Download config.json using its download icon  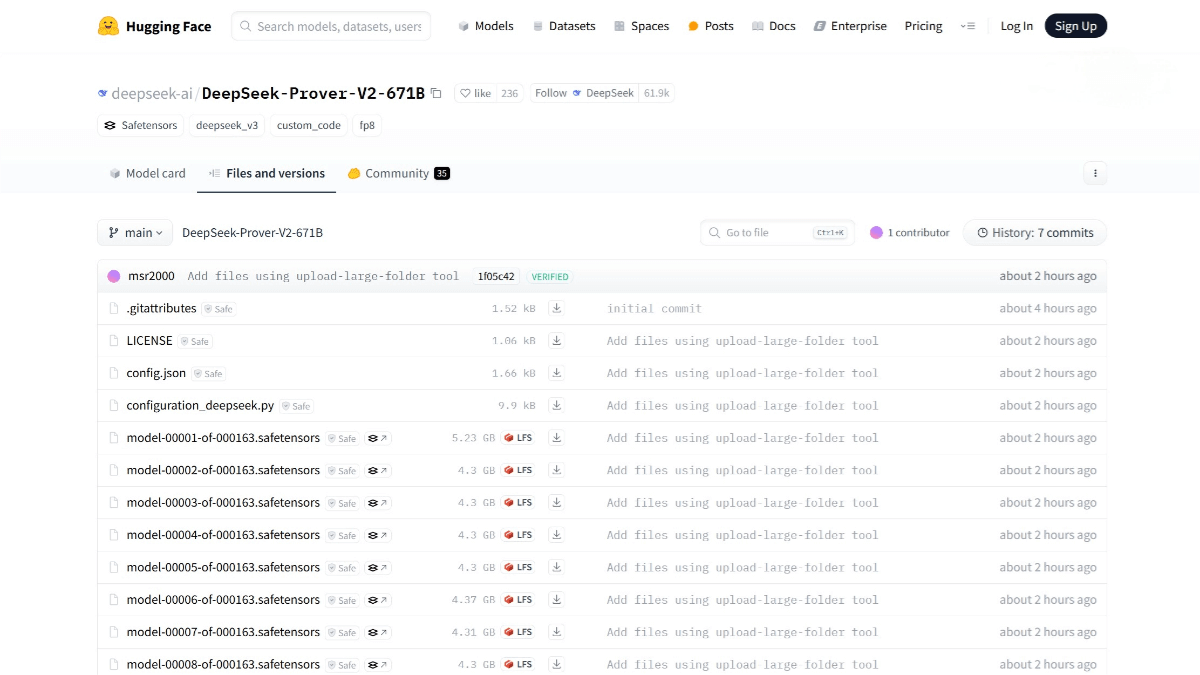tap(556, 373)
